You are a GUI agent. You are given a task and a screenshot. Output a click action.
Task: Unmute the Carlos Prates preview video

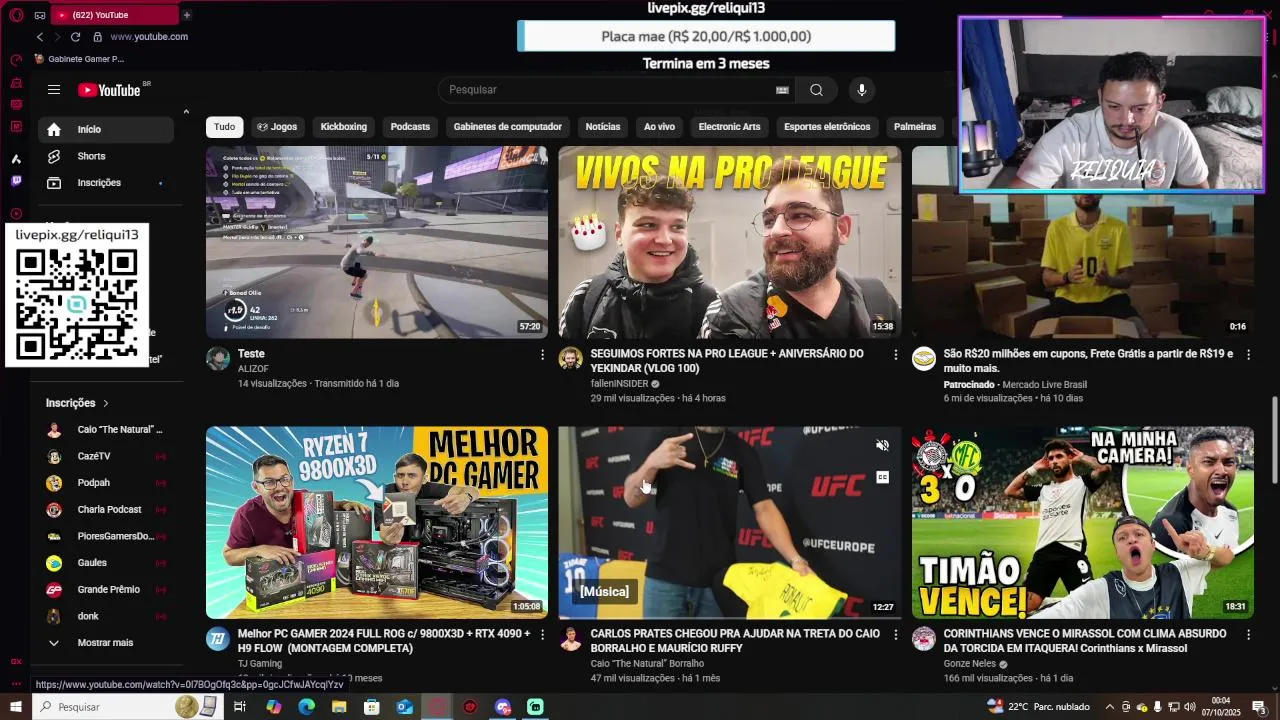pos(882,446)
